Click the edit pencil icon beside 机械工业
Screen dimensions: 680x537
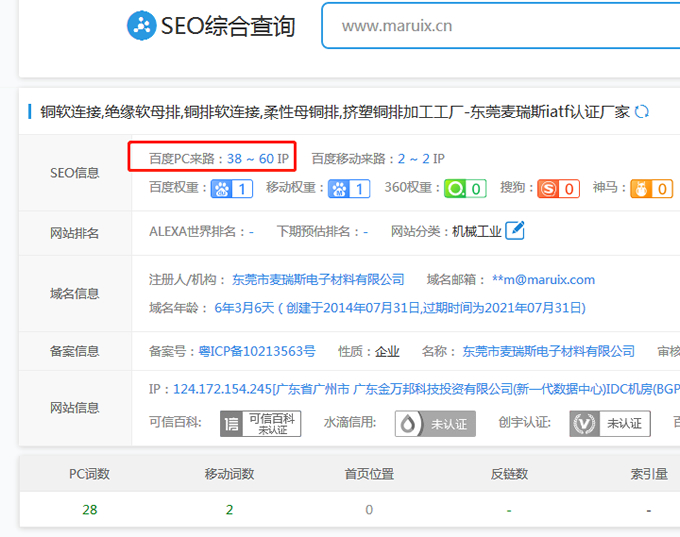[515, 230]
